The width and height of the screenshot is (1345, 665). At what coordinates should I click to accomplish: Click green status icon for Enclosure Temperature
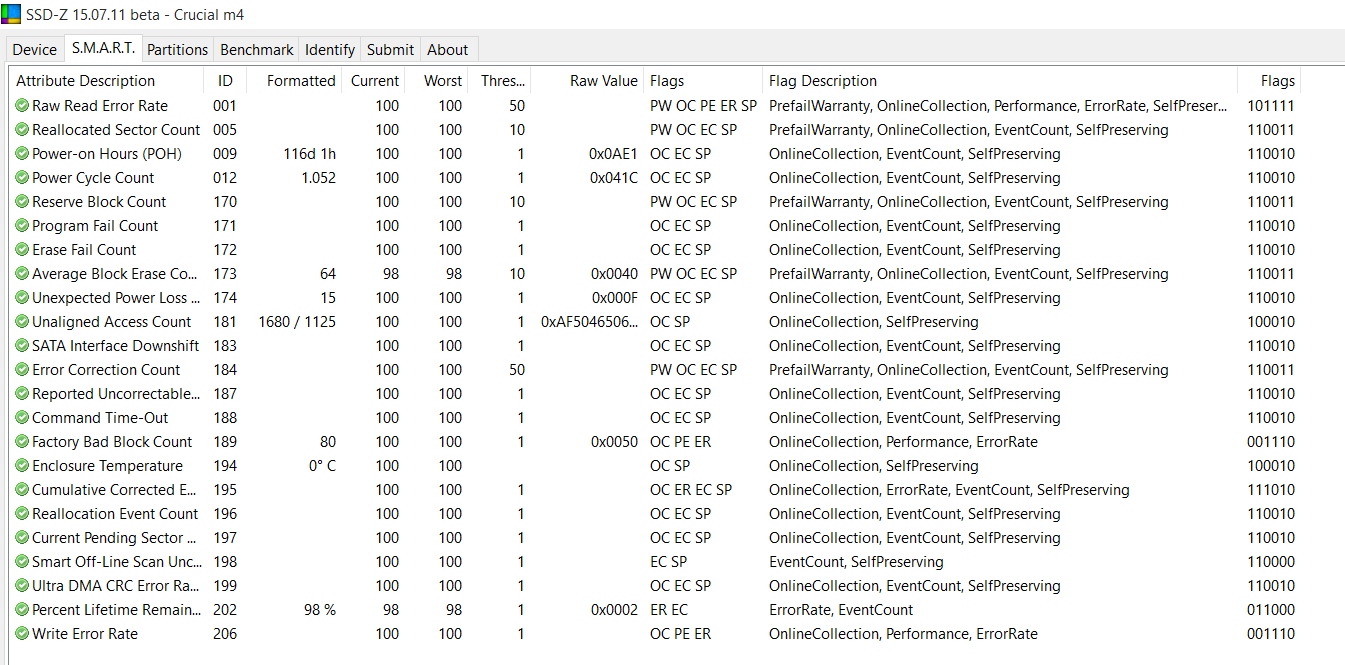[x=22, y=466]
